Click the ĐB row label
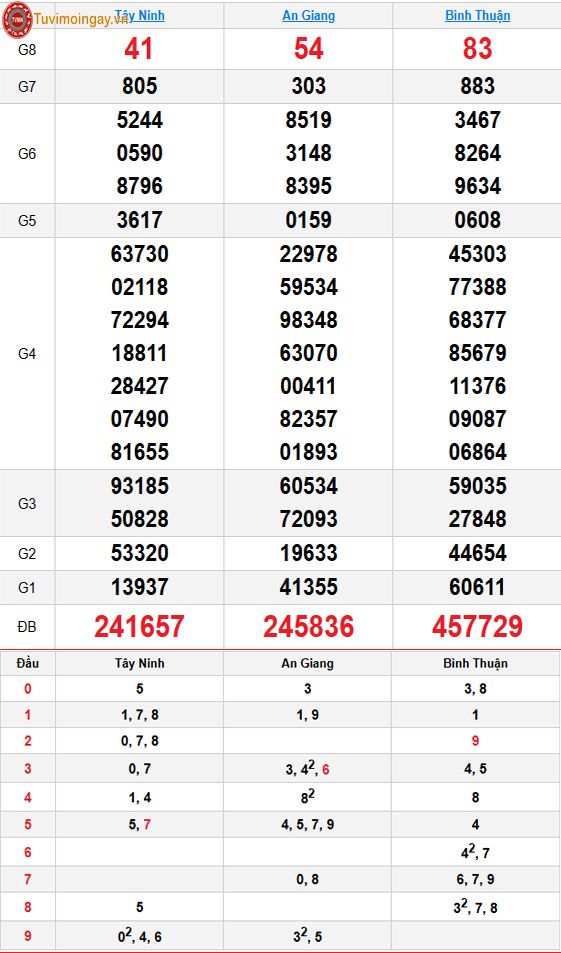 (27, 627)
